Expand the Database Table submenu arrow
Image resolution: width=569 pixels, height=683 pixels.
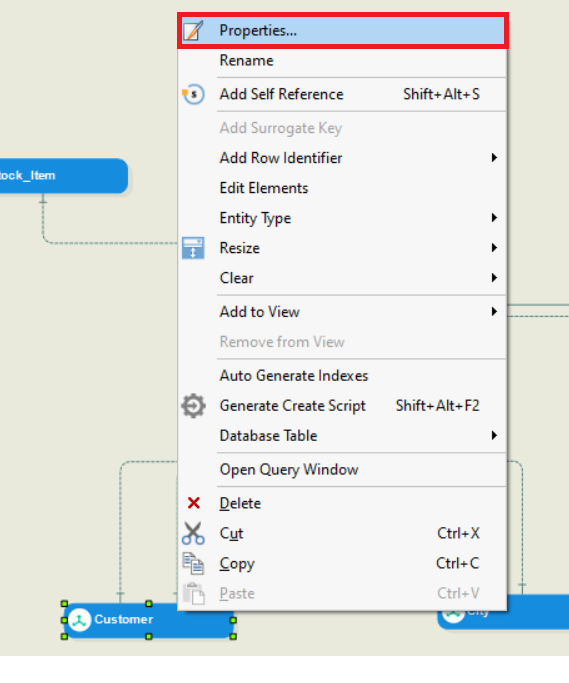494,436
